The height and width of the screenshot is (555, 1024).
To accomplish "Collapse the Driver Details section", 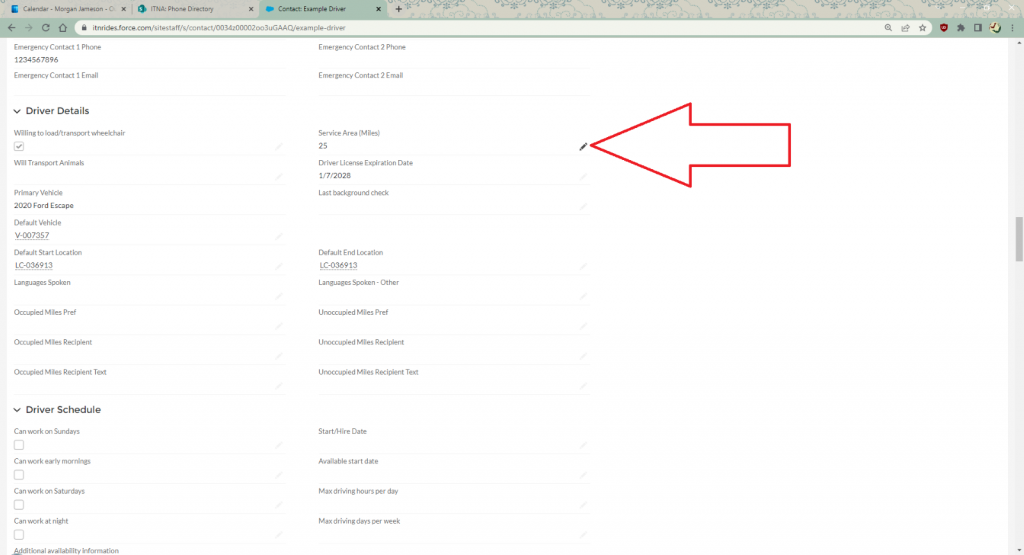I will tap(17, 111).
